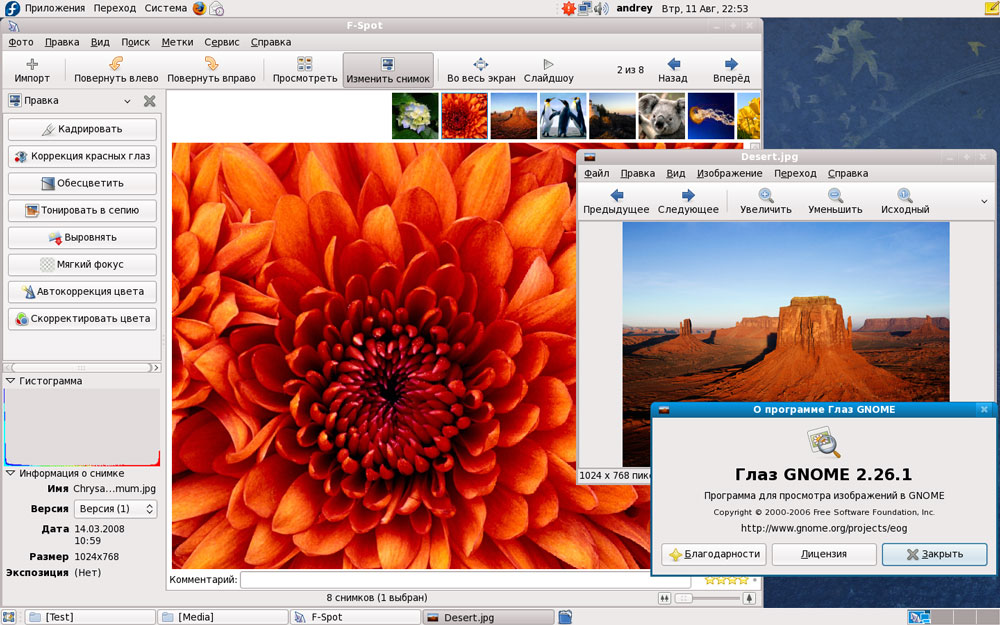Switch to Просмотреть browse mode
The height and width of the screenshot is (625, 1000).
(305, 70)
